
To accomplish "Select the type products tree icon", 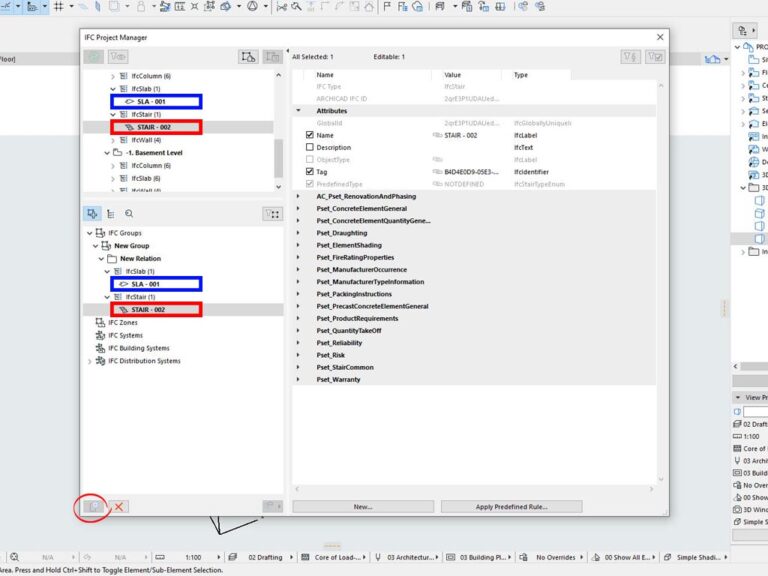I will click(111, 214).
